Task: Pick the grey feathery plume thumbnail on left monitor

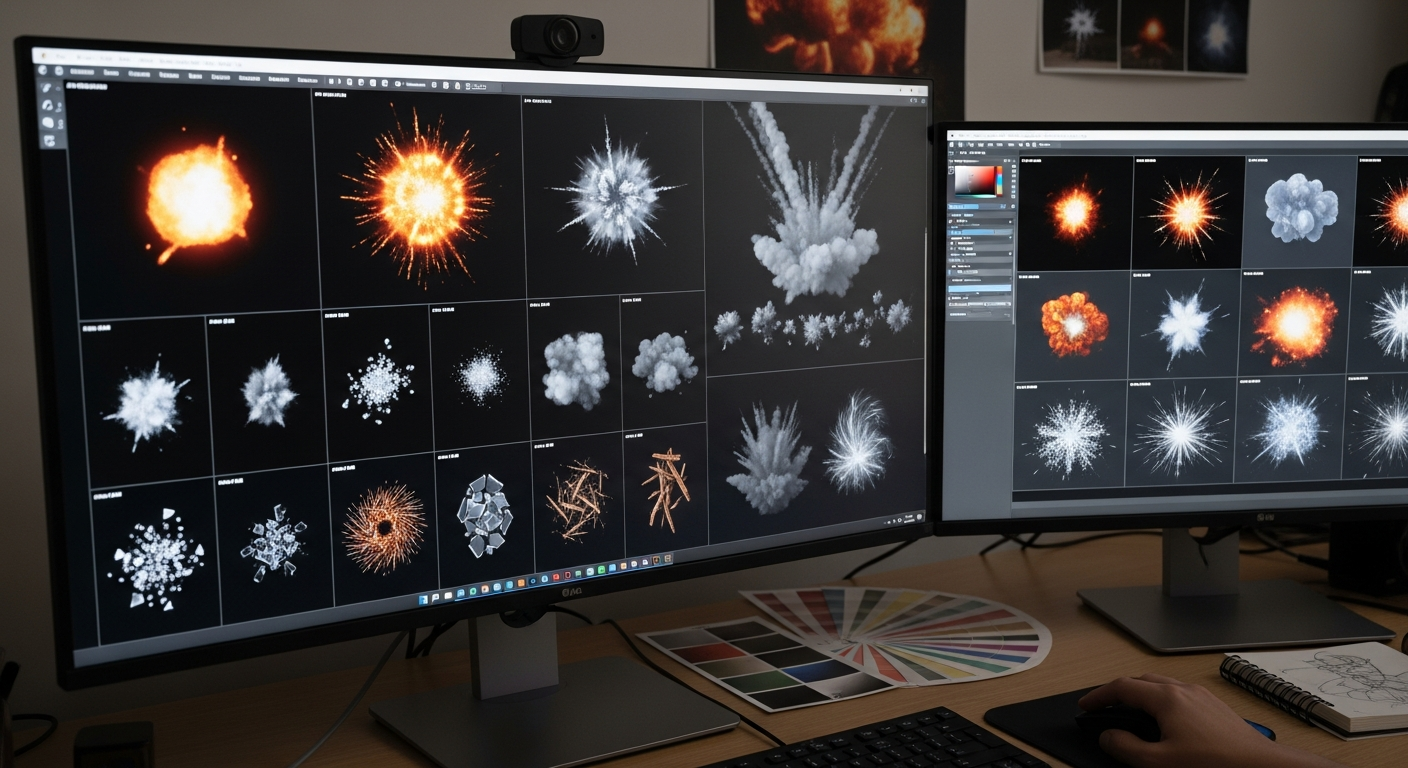Action: point(768,458)
